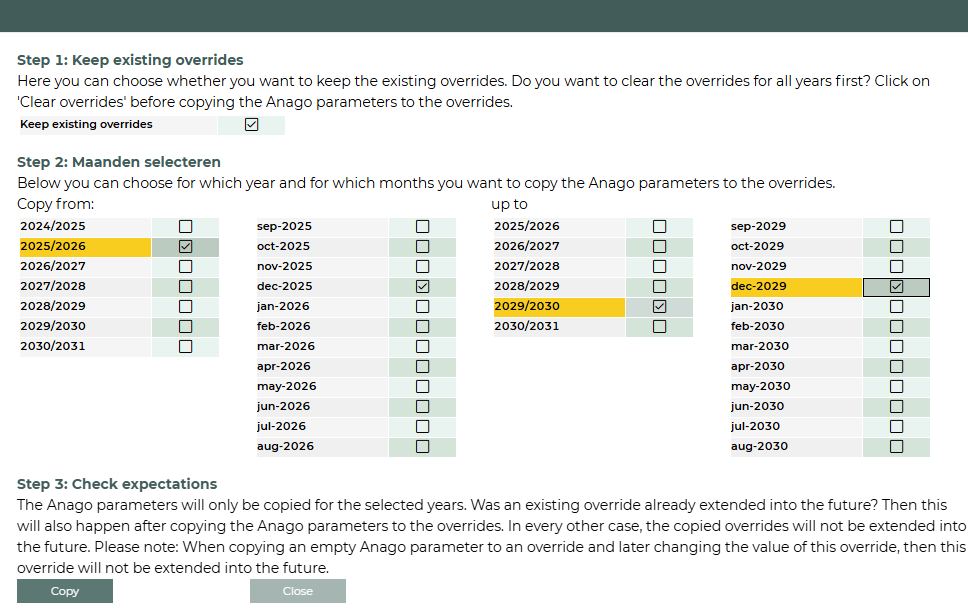Click the highlighted dec-2029 month label
The height and width of the screenshot is (614, 968).
pos(795,286)
